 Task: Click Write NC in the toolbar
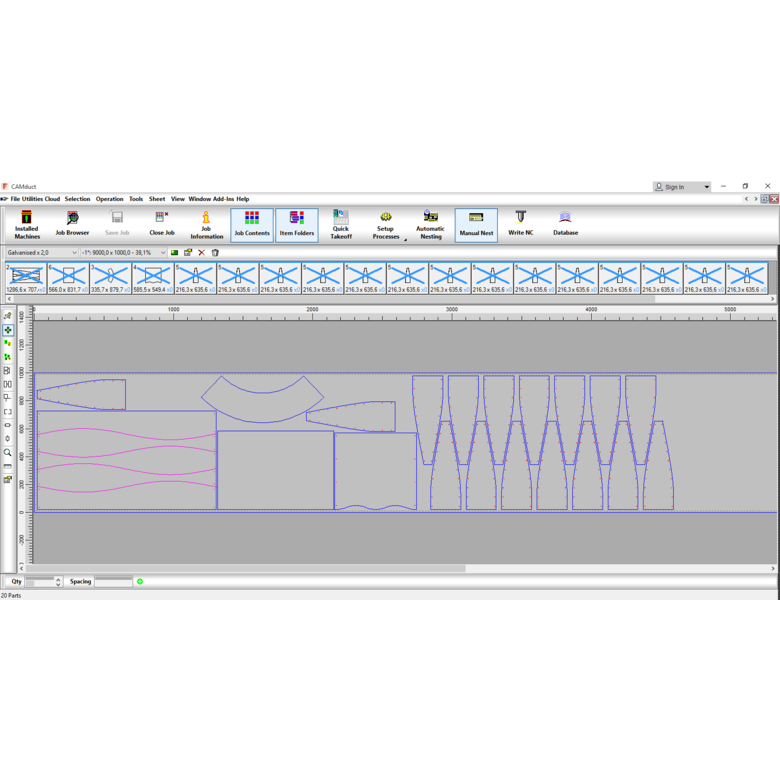(521, 225)
